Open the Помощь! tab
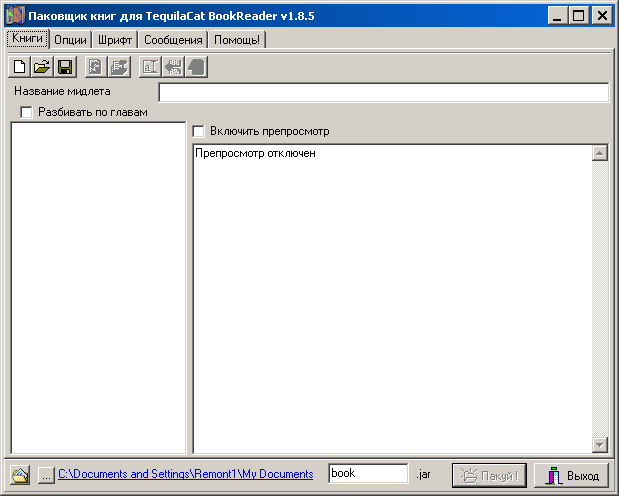Viewport: 619px width, 496px height. 237,40
